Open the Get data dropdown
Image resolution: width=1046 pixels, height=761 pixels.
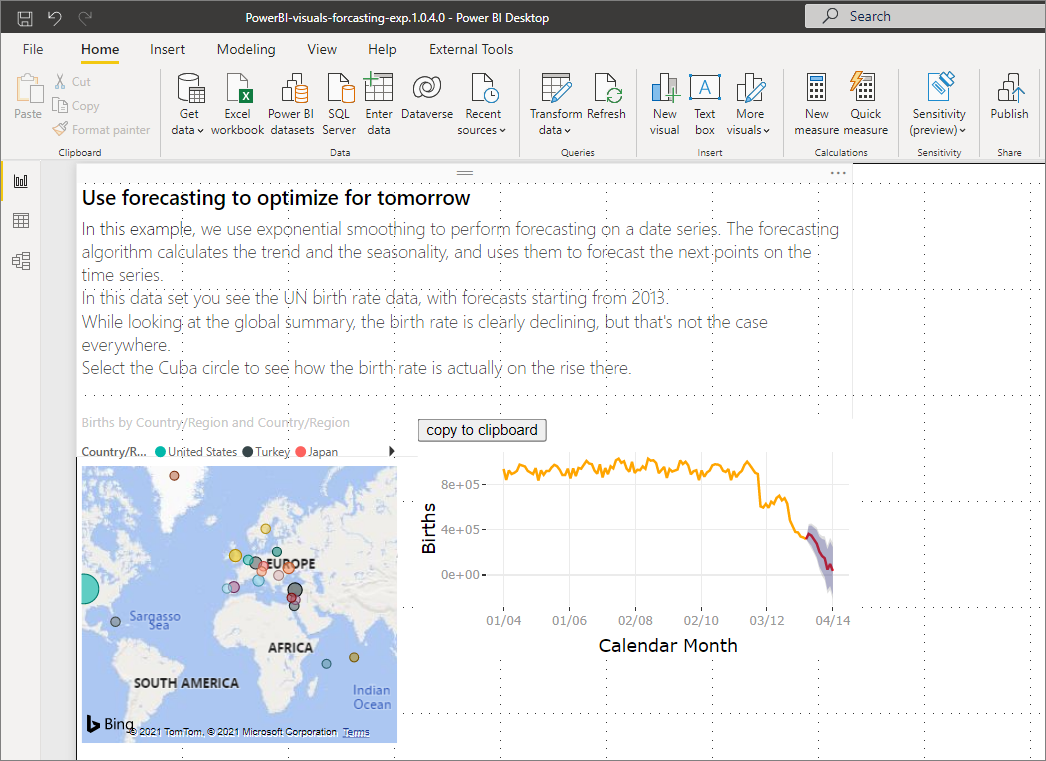tap(188, 104)
